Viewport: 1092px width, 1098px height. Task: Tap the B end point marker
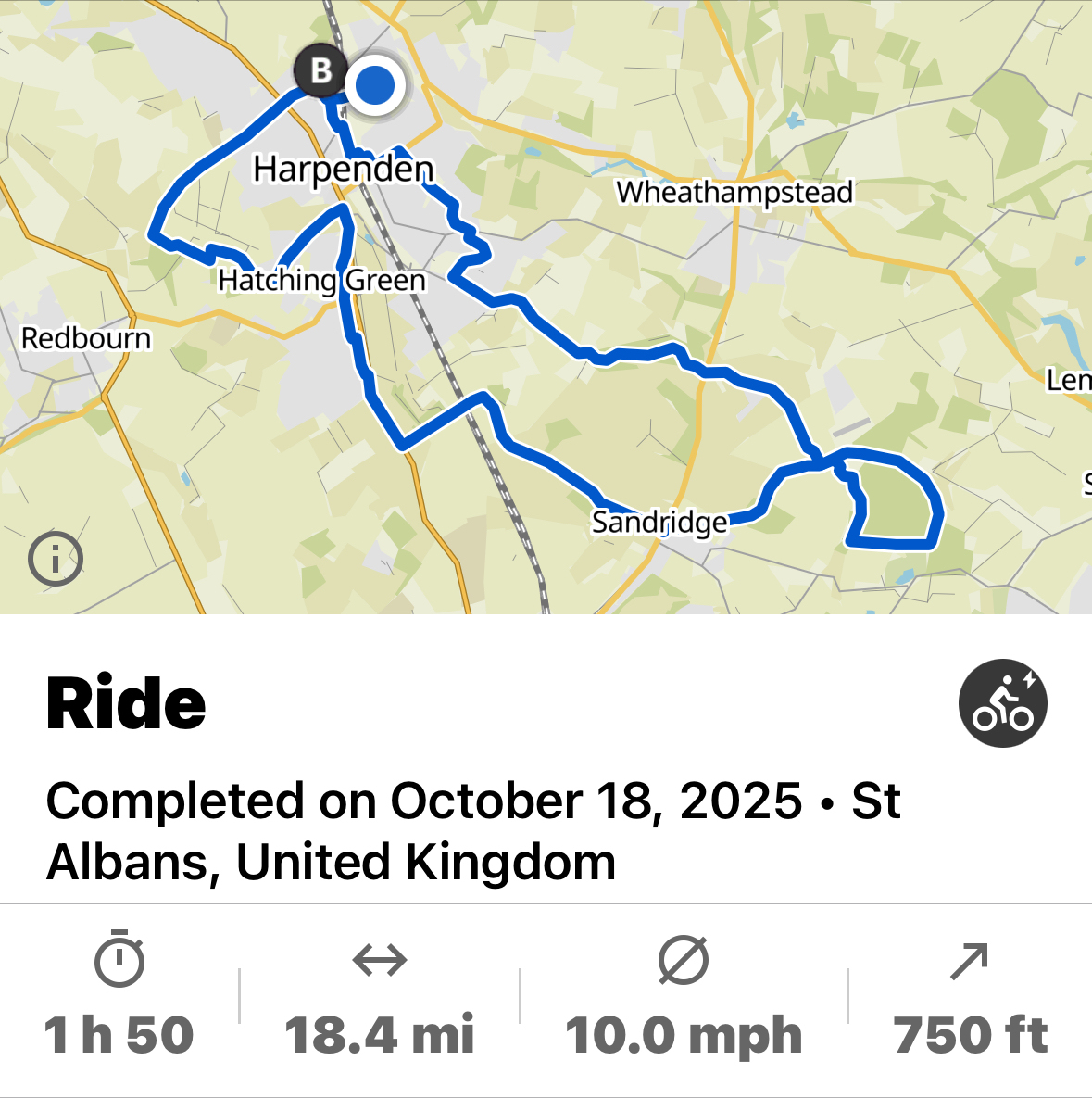point(320,70)
